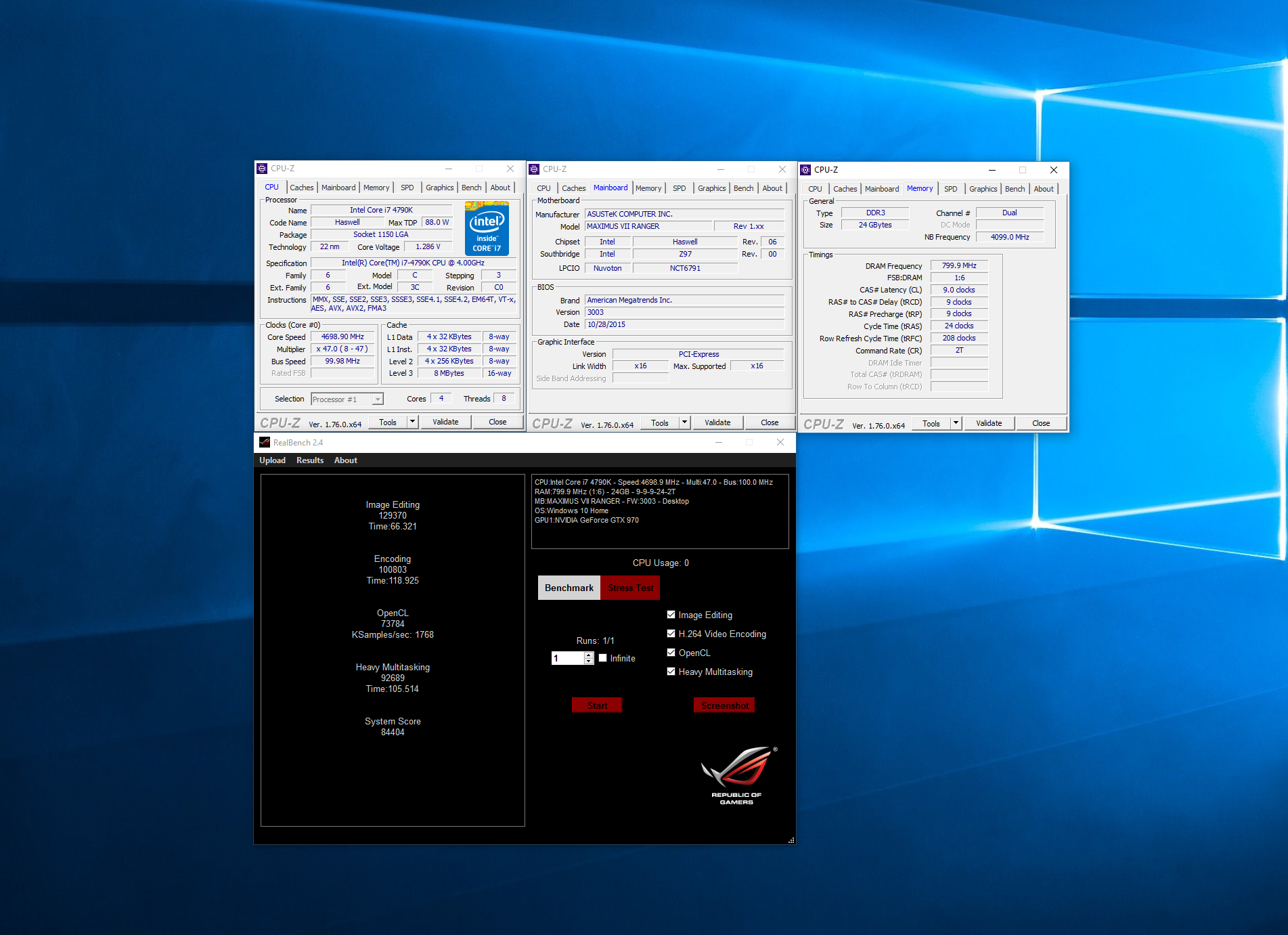Viewport: 1288px width, 935px height.
Task: Click the NB Frequency 4099.0 MHz value
Action: 1010,237
